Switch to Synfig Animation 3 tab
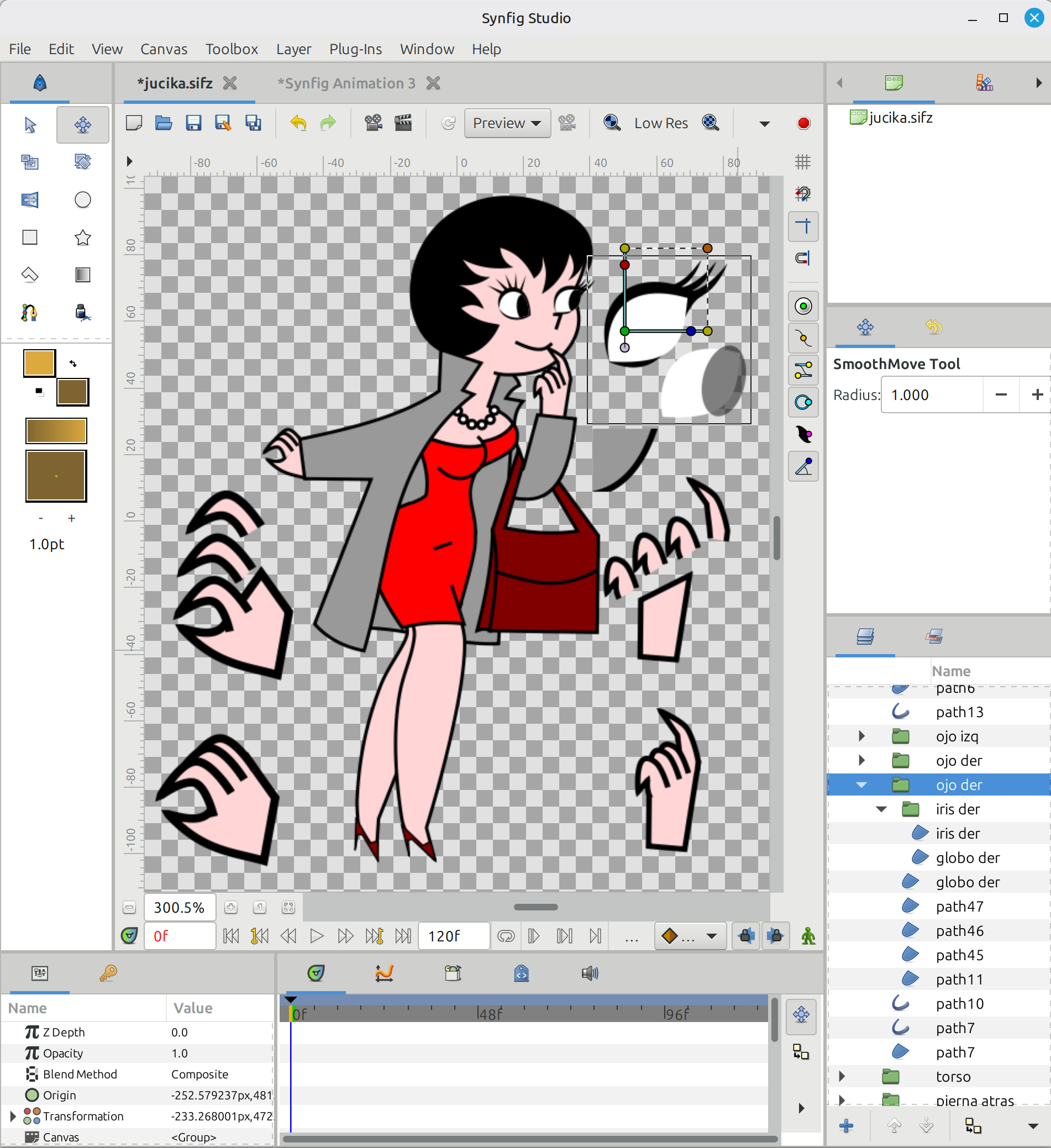This screenshot has width=1051, height=1148. click(346, 83)
